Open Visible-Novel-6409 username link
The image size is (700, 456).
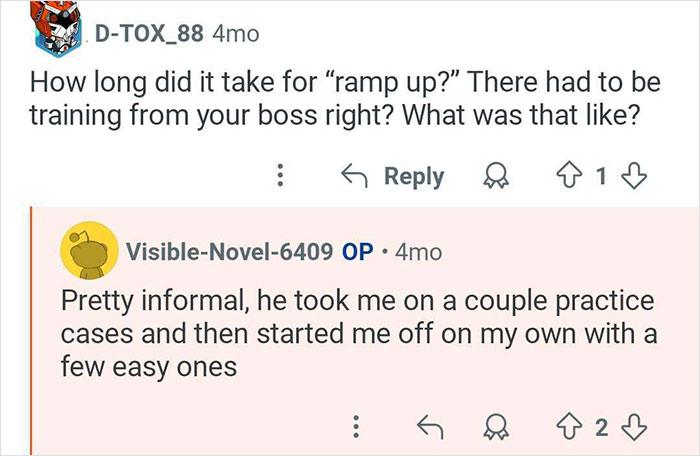click(x=228, y=252)
